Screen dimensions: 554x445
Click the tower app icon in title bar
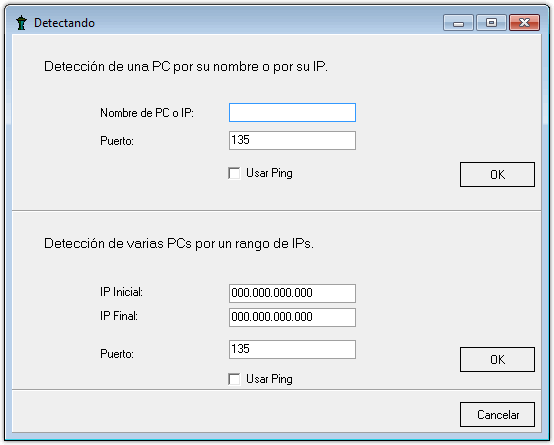pyautogui.click(x=22, y=23)
